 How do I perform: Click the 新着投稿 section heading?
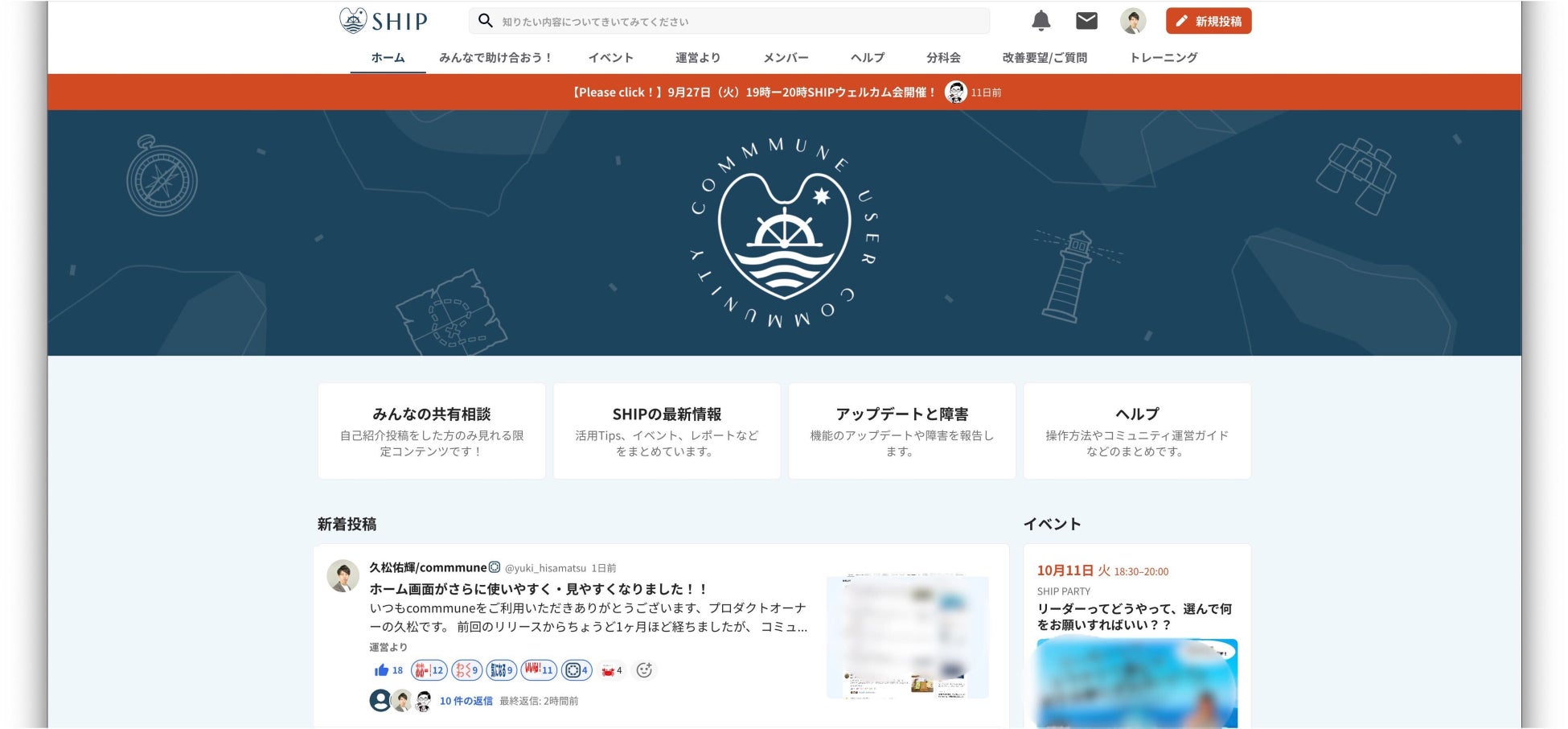pyautogui.click(x=347, y=525)
